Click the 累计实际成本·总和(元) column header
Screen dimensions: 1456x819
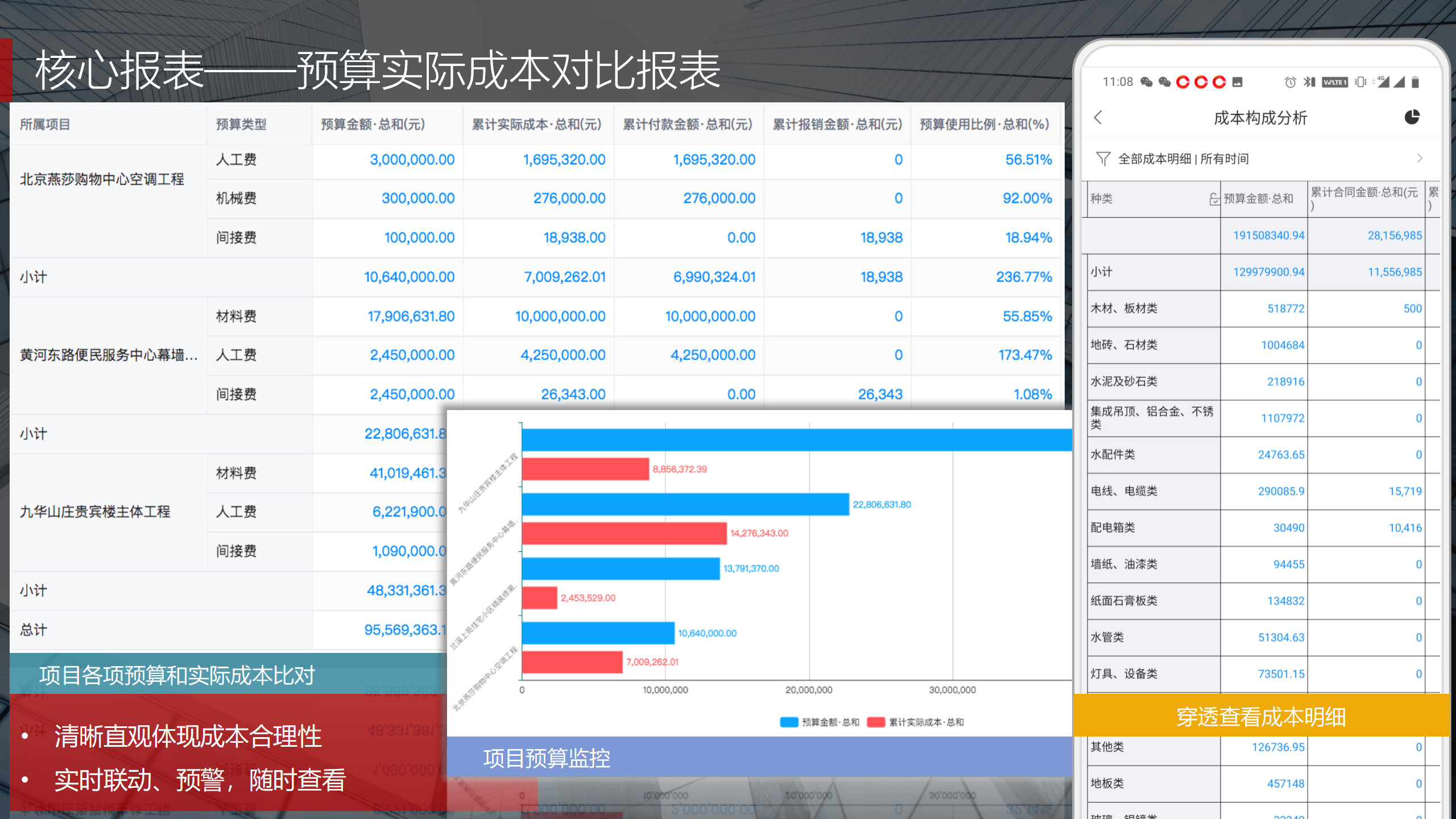click(536, 125)
